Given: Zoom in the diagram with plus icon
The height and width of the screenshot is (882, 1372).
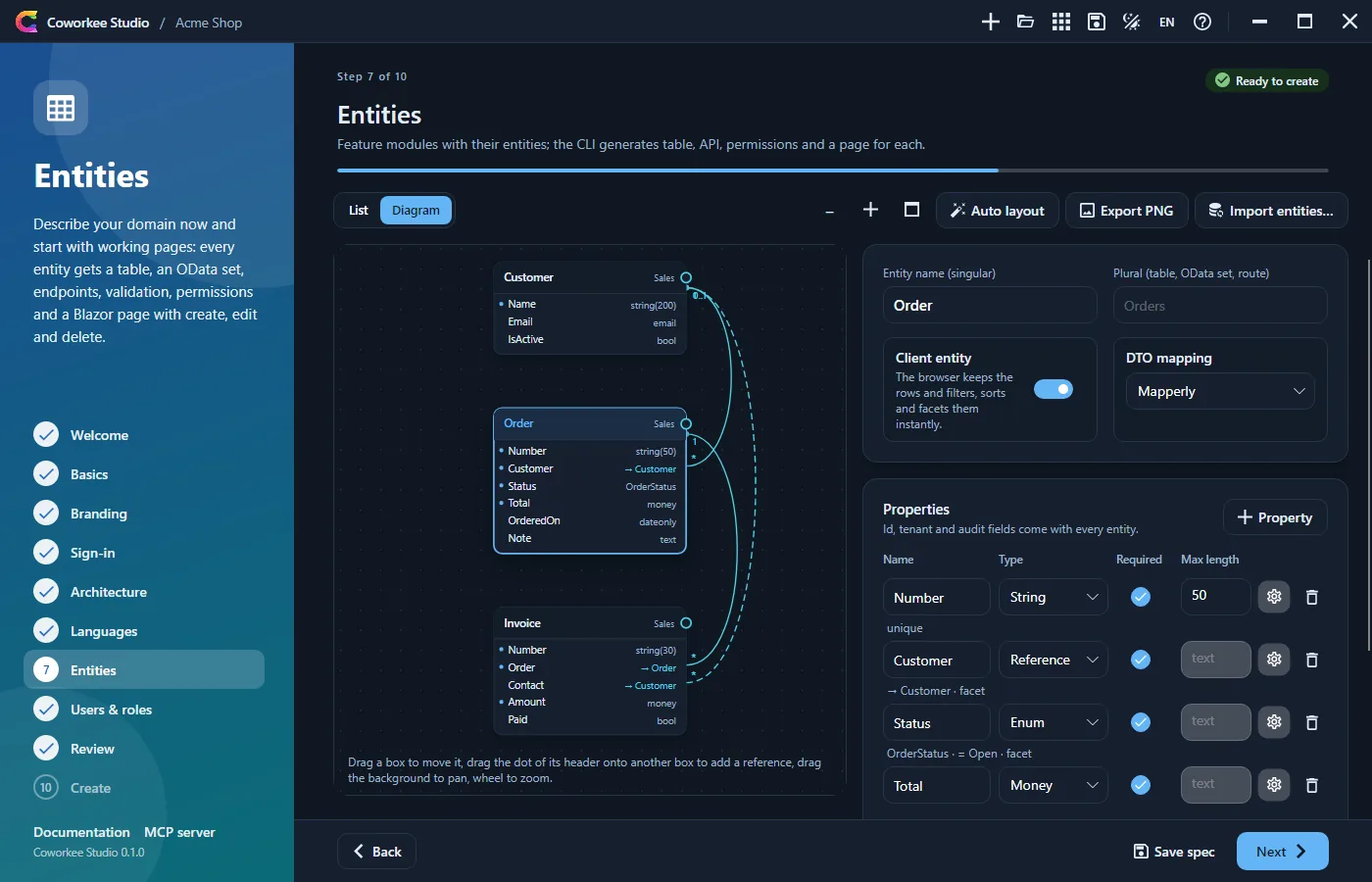Looking at the screenshot, I should (870, 210).
